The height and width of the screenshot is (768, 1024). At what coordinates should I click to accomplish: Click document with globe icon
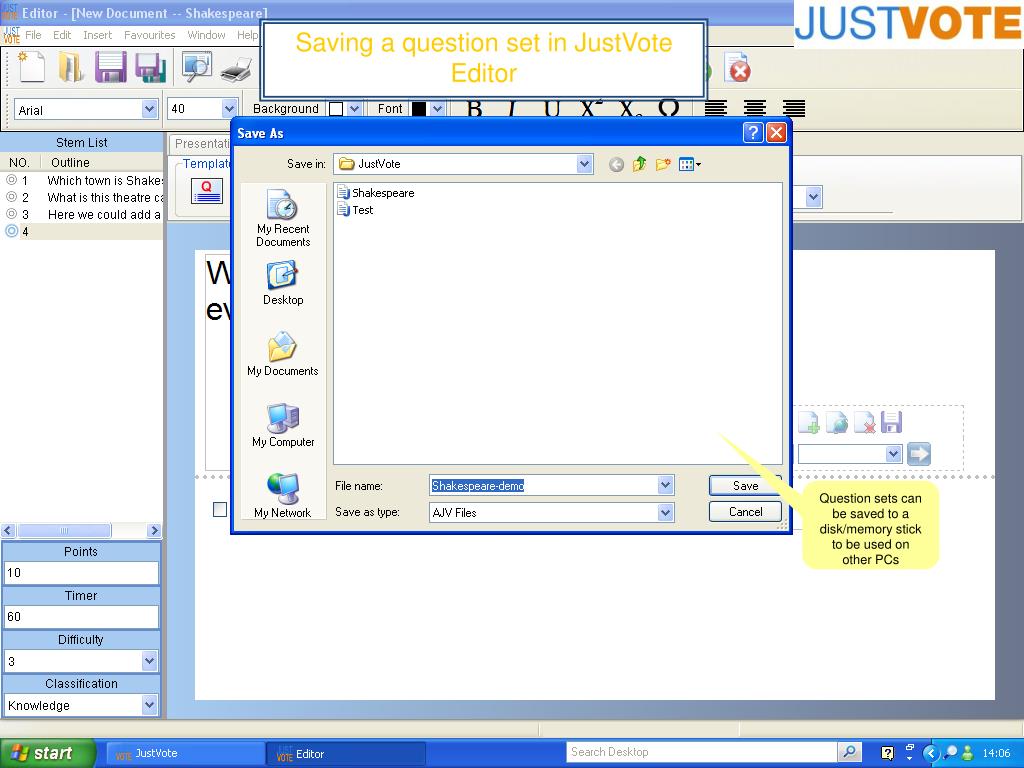[x=837, y=423]
